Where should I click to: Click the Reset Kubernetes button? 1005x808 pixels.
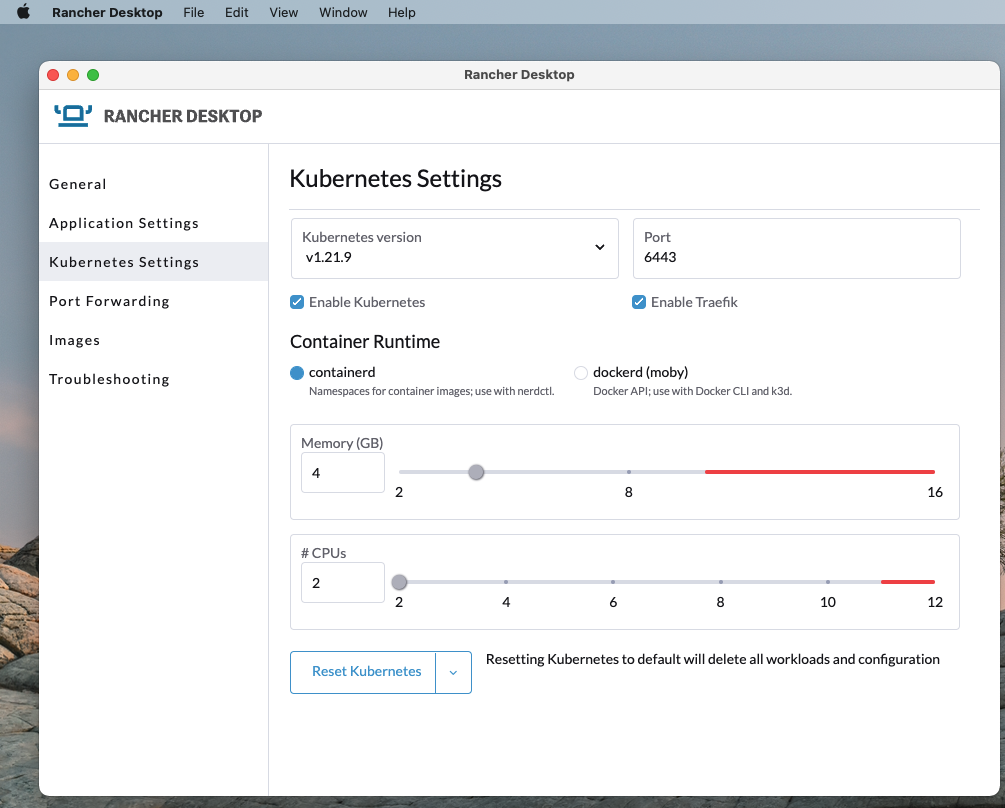[363, 672]
